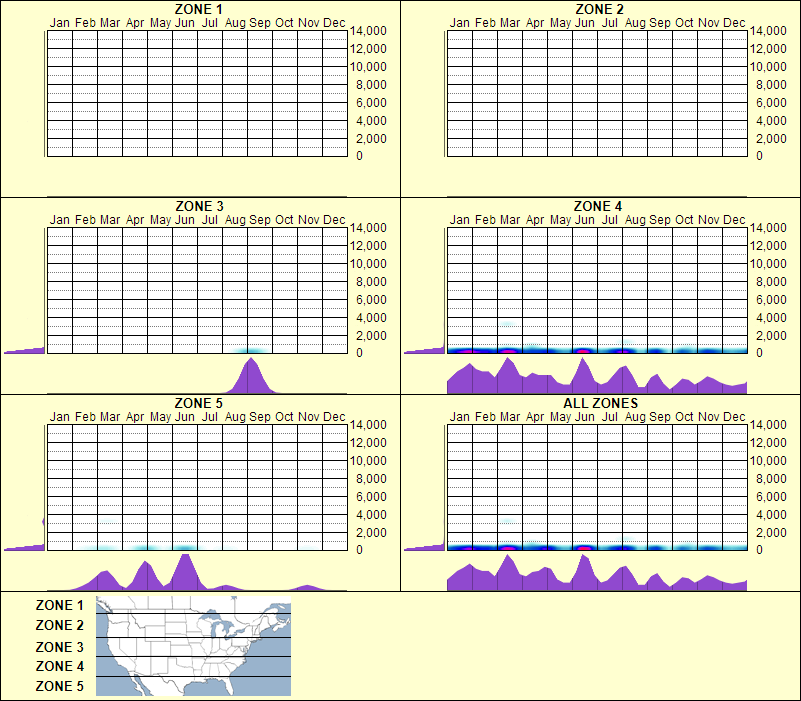Click the ALL ZONES chart title
The width and height of the screenshot is (801, 701).
pos(600,403)
